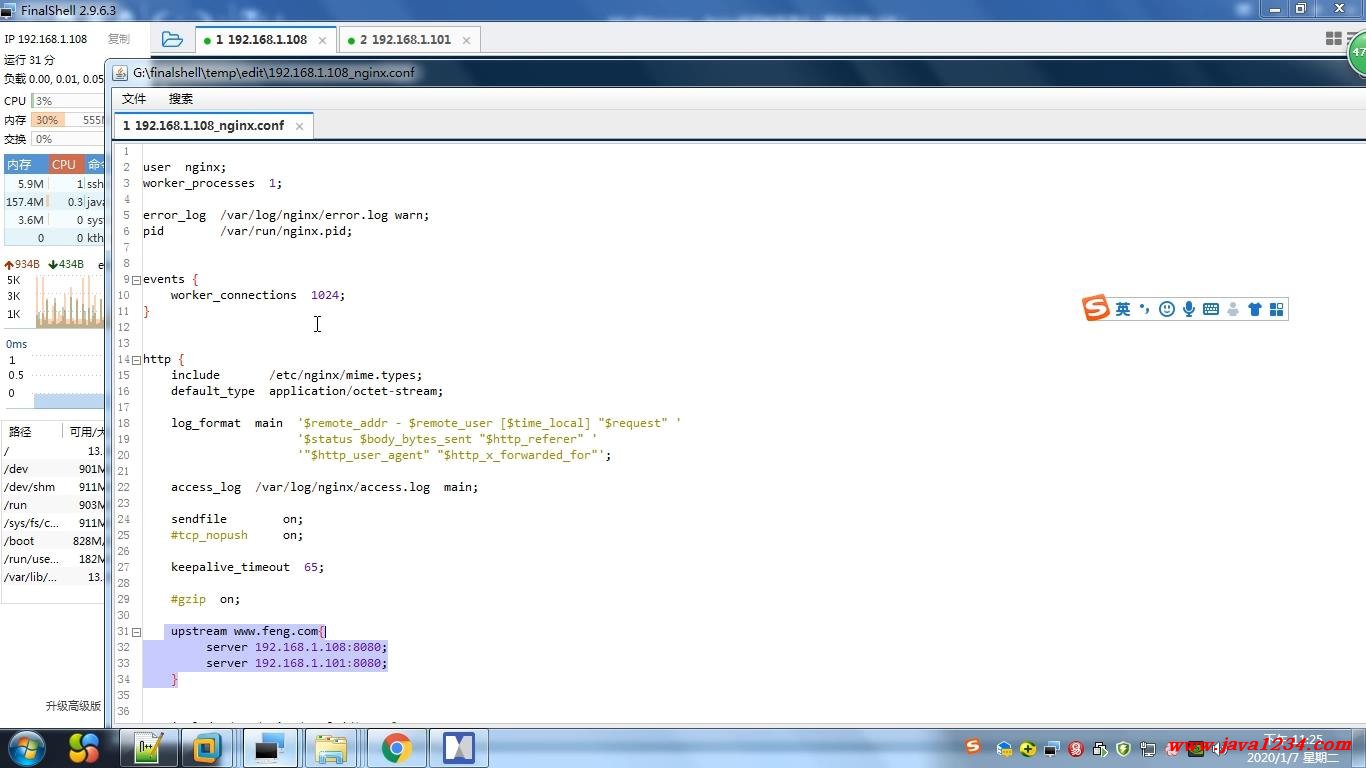The height and width of the screenshot is (768, 1366).
Task: Click the server 192.168.1.101:8080 line
Action: 296,663
